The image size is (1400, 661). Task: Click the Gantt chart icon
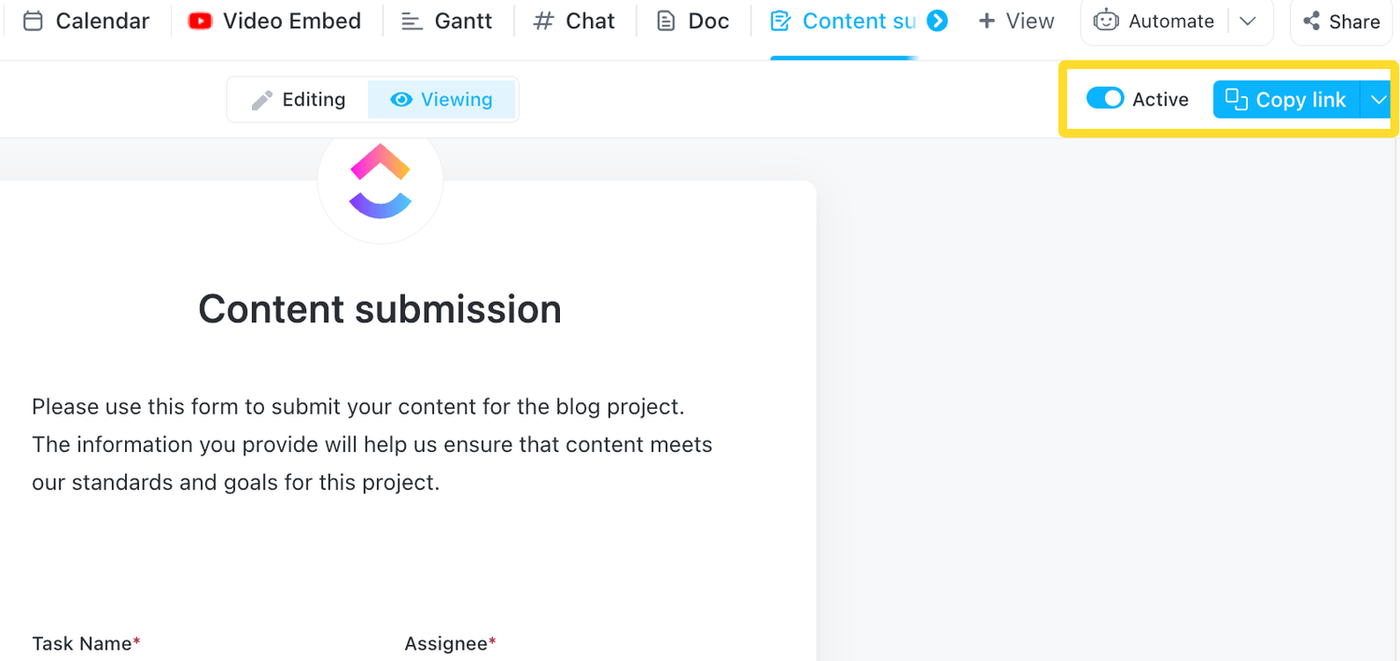point(412,20)
